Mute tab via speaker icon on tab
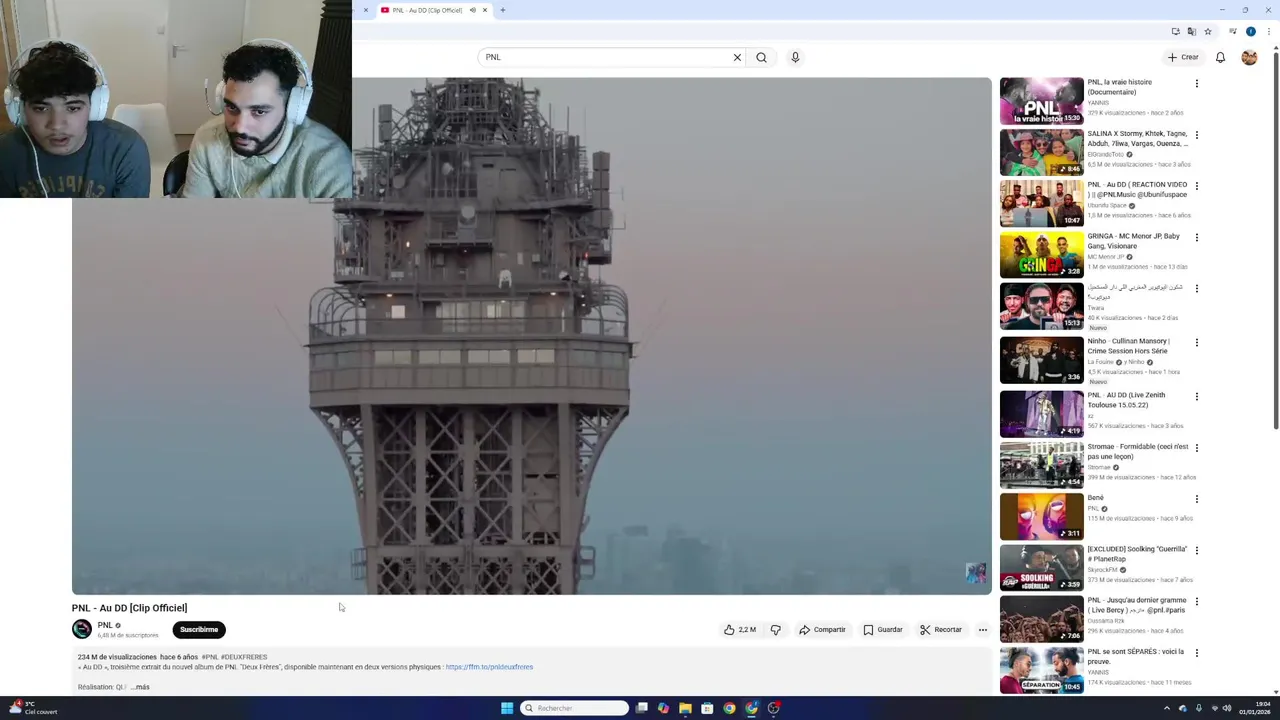 point(472,10)
